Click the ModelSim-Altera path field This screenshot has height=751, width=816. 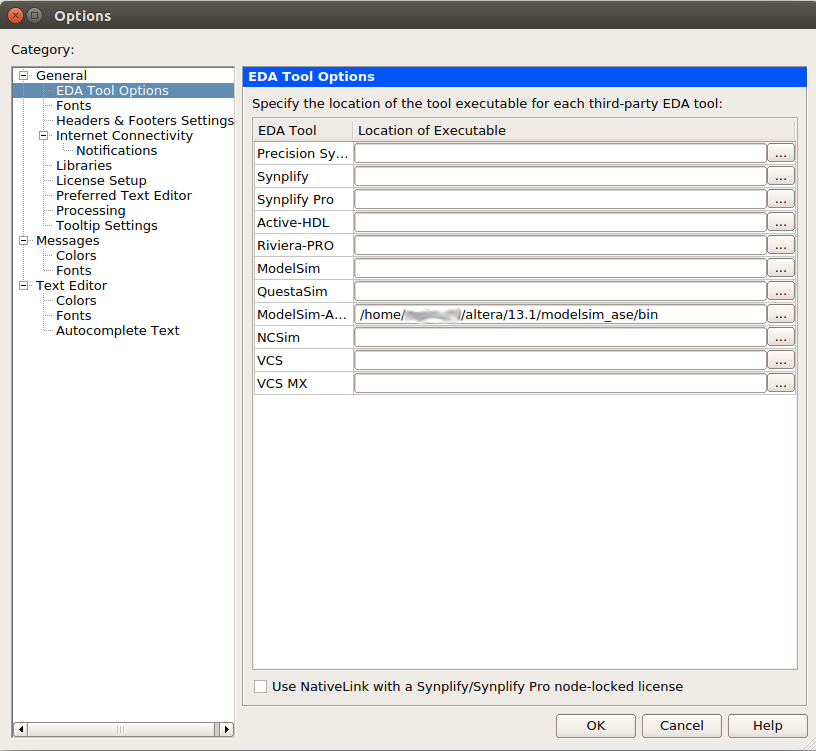coord(560,314)
